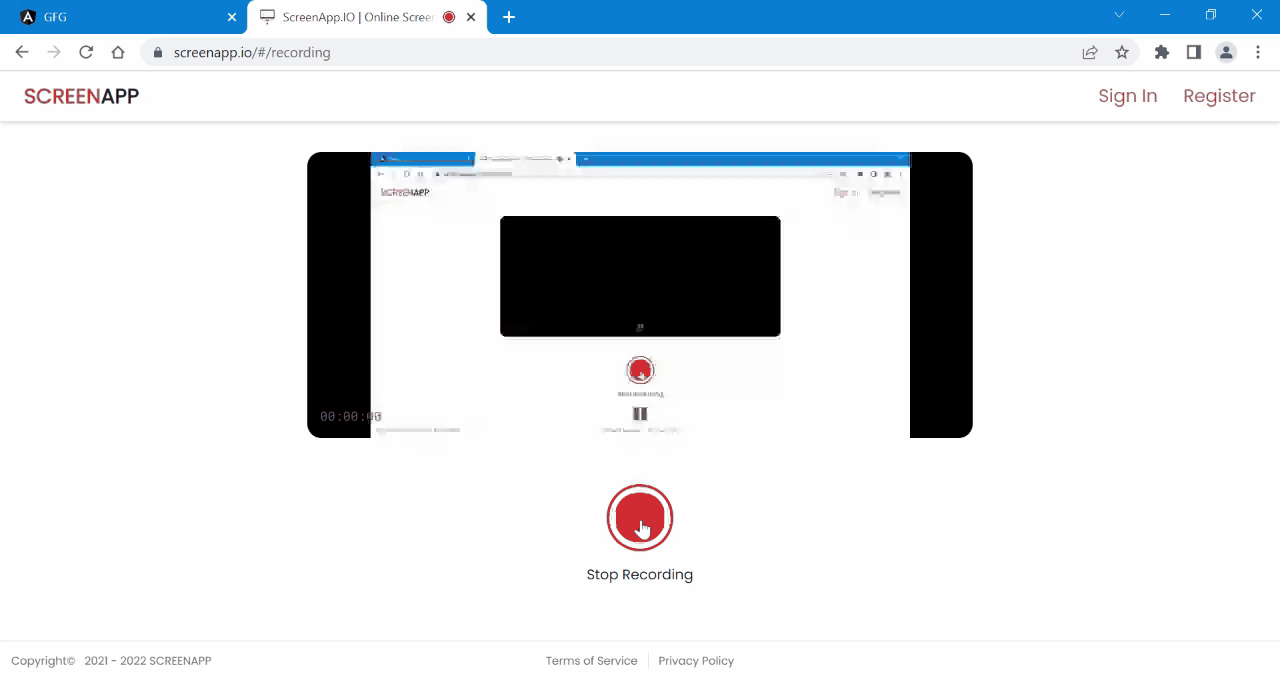Click the recording timer 00:00:00

click(351, 416)
